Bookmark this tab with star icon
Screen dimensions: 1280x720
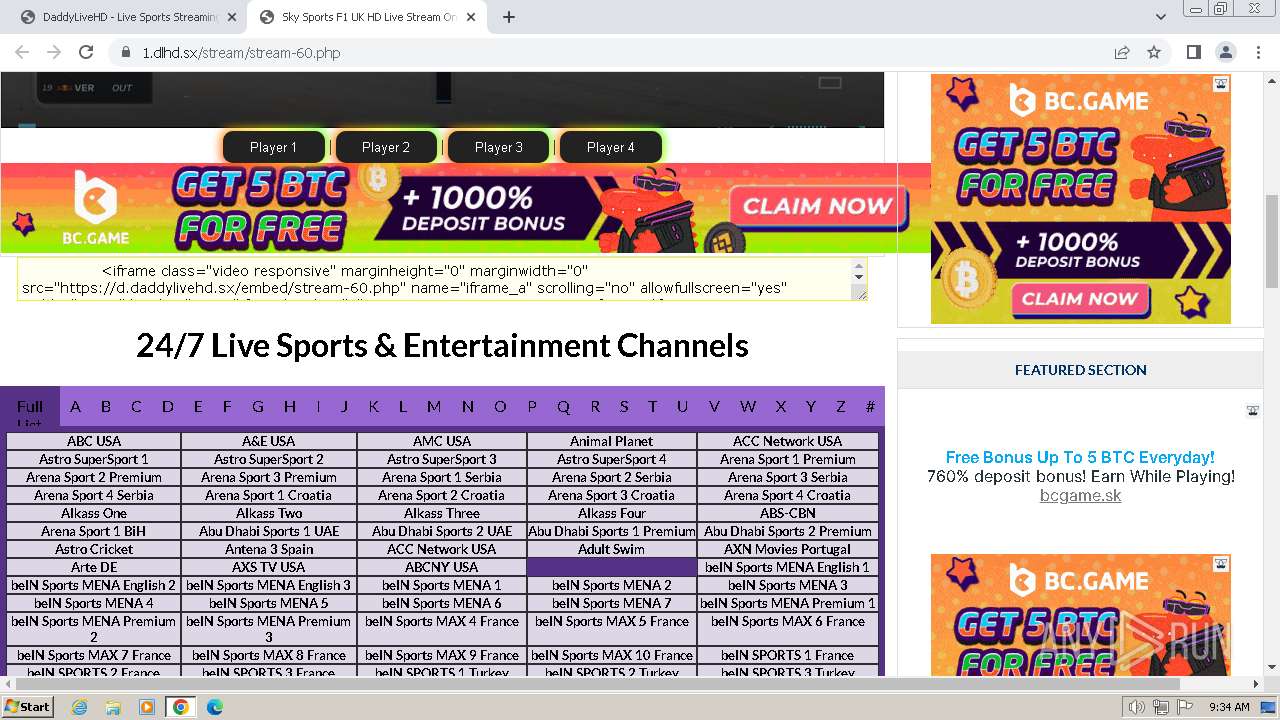coord(1154,52)
